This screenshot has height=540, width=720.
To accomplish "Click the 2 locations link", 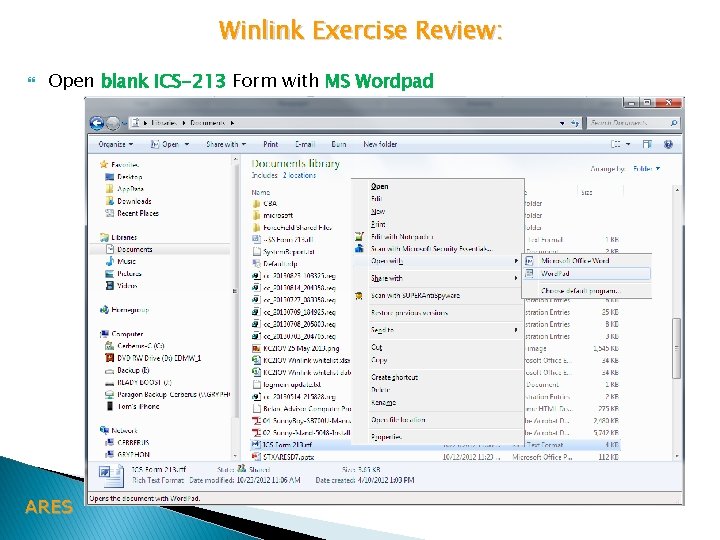I will pos(299,175).
